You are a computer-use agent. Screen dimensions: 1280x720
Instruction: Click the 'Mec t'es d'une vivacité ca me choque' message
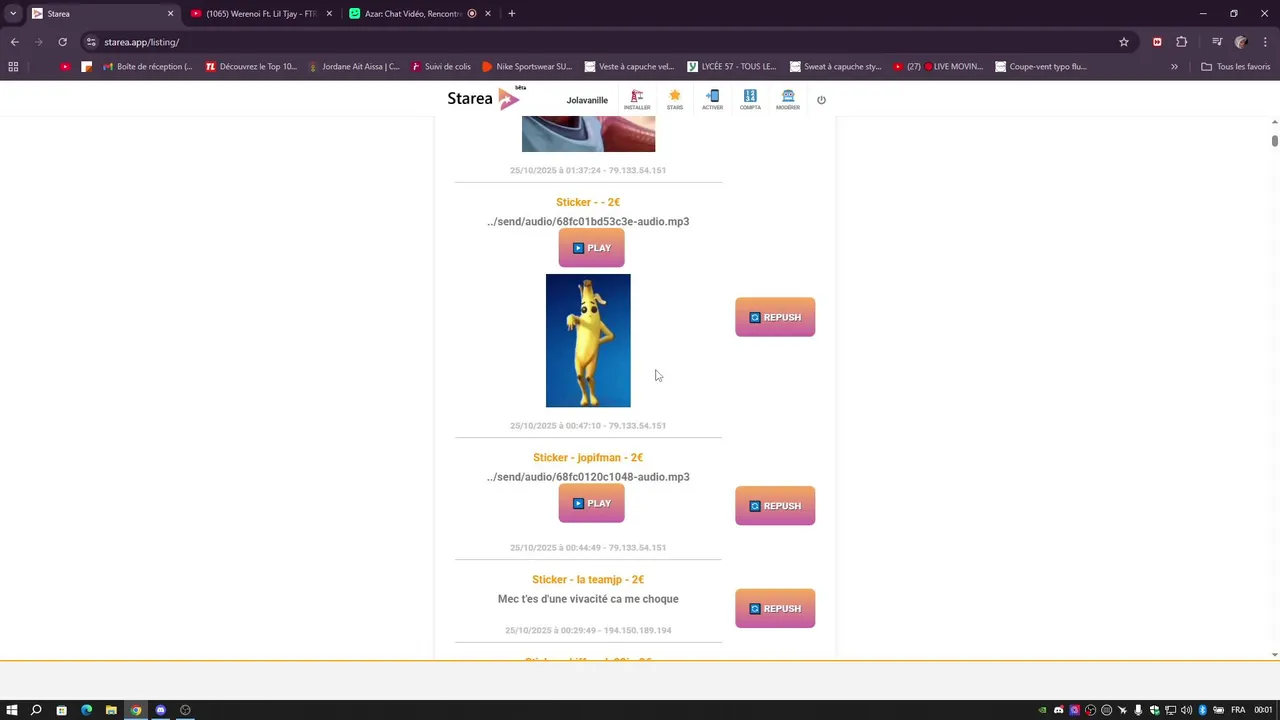588,599
